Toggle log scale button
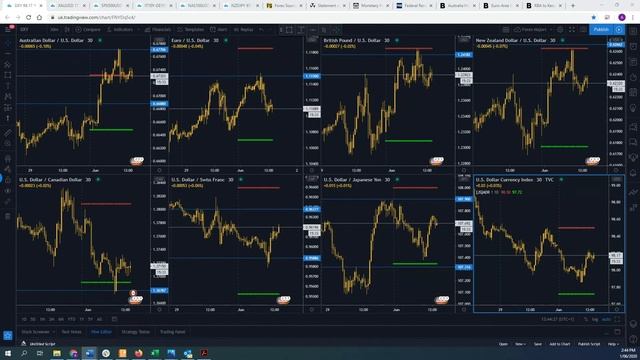 595,319
